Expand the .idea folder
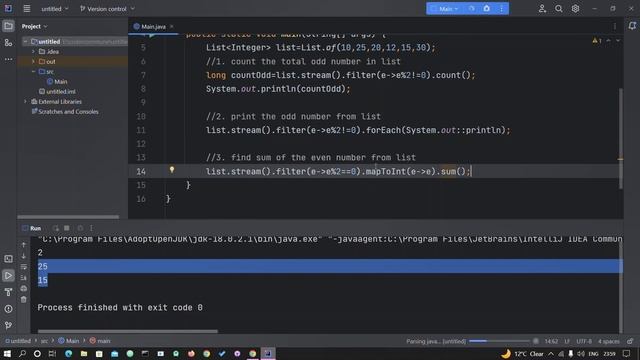Image resolution: width=640 pixels, height=360 pixels. tap(33, 51)
